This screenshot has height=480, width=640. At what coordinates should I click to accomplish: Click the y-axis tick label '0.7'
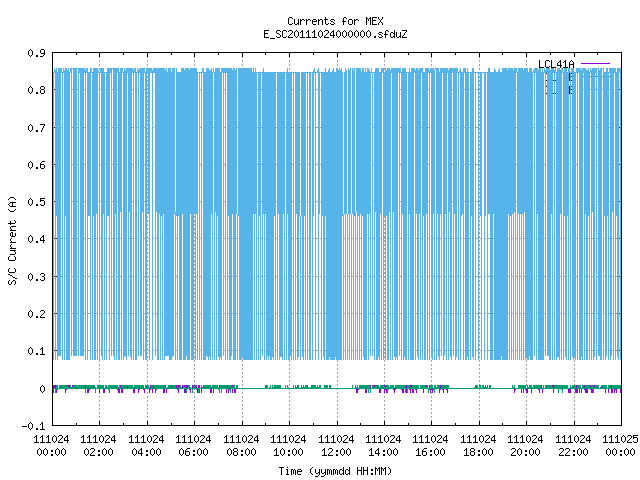click(x=37, y=128)
